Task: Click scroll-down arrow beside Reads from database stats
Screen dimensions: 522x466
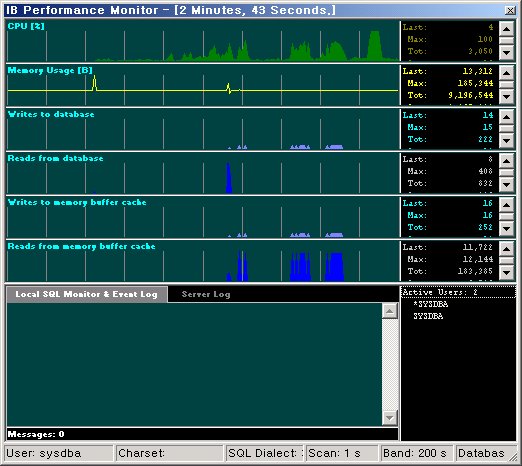Action: coord(506,184)
